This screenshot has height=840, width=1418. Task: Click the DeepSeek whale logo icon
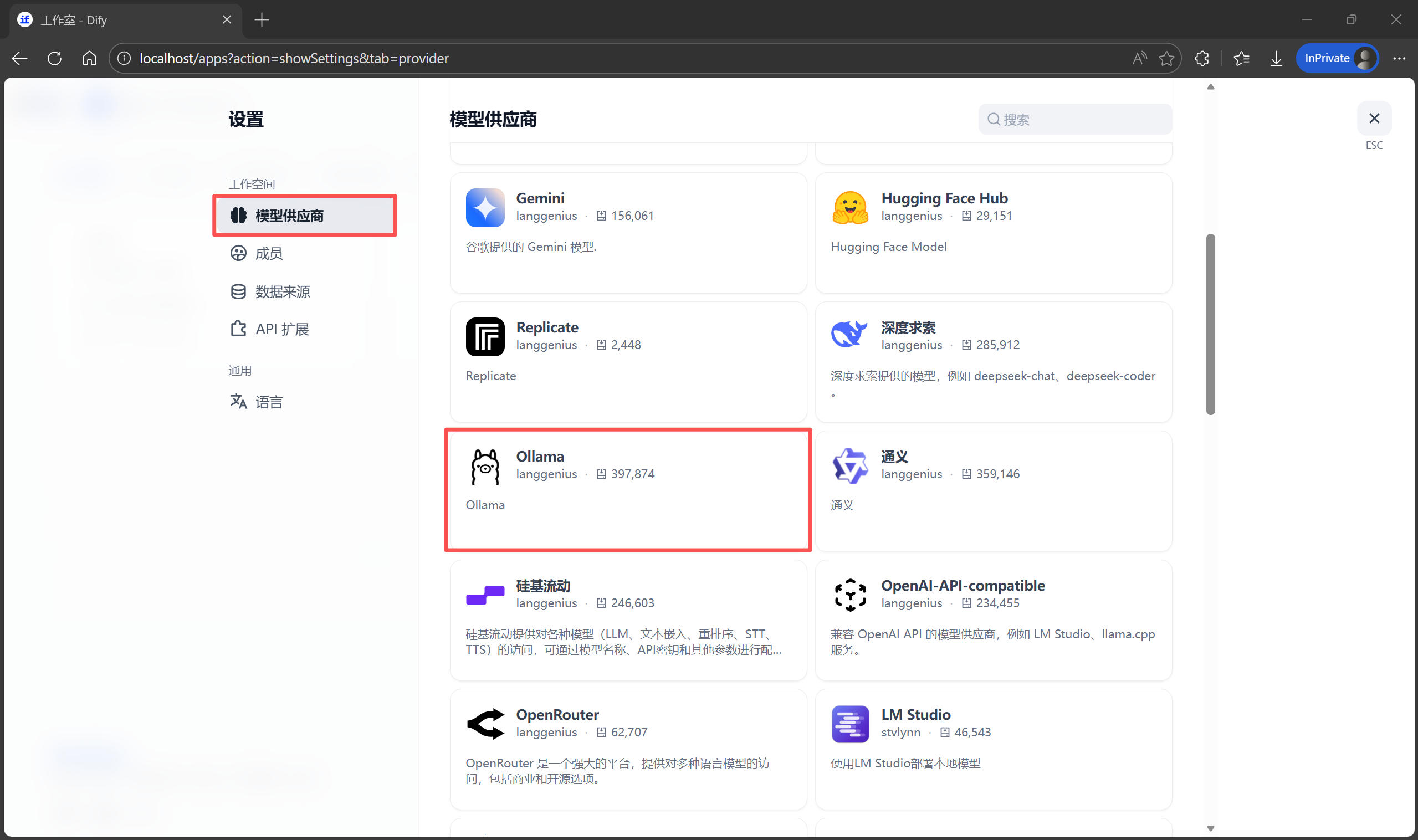point(849,334)
